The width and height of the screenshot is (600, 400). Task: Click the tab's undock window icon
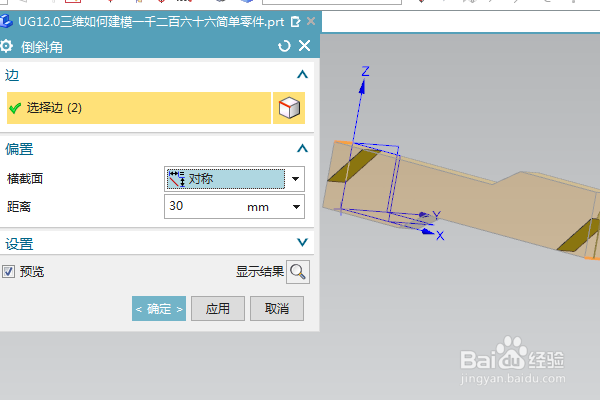[295, 22]
